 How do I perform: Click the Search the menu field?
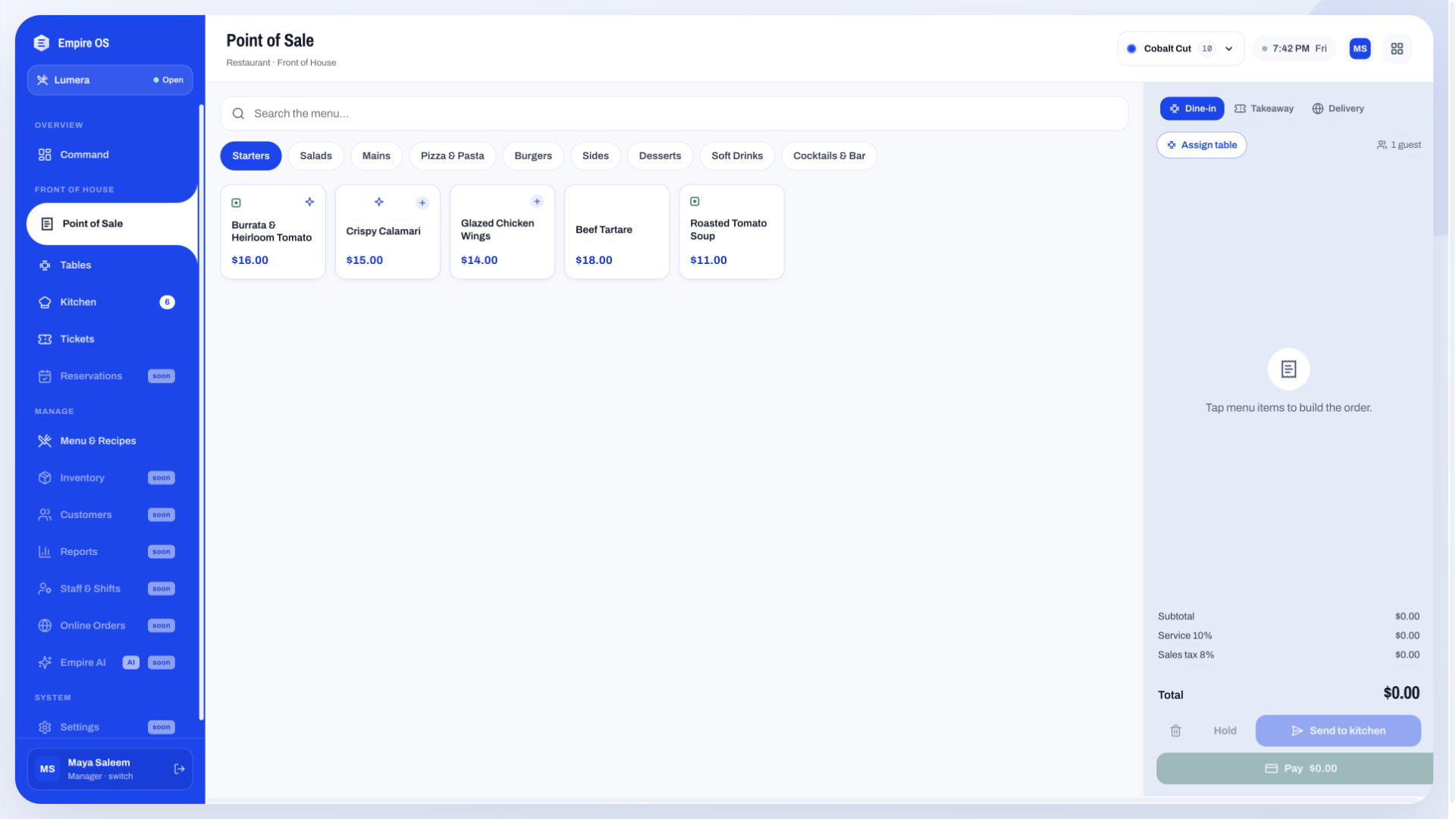pos(674,114)
